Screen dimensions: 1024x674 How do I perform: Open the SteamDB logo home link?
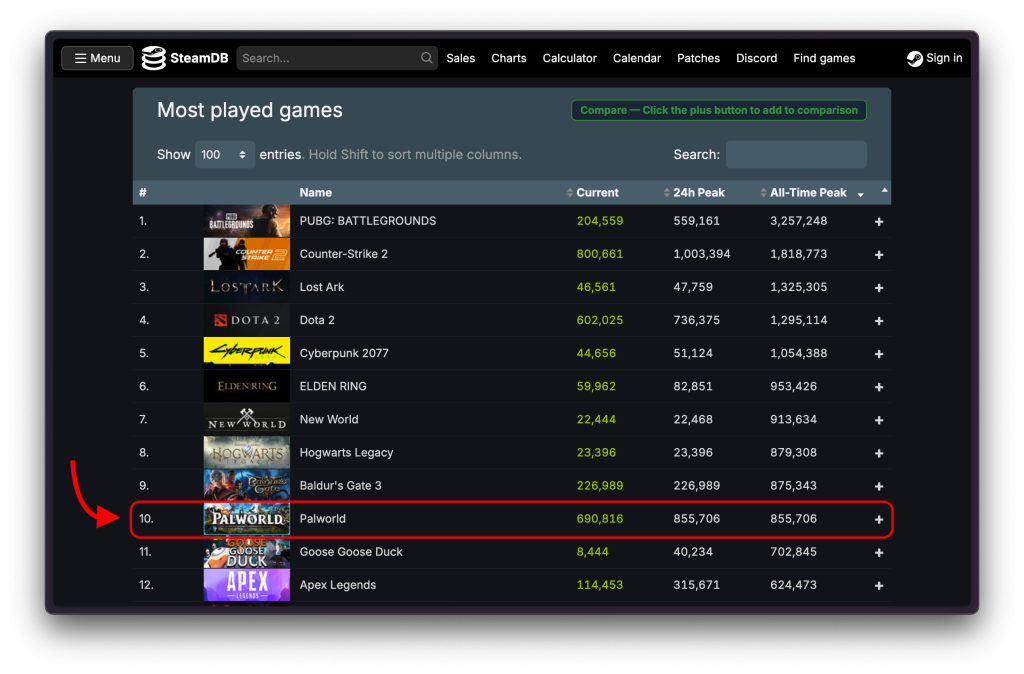[x=185, y=58]
